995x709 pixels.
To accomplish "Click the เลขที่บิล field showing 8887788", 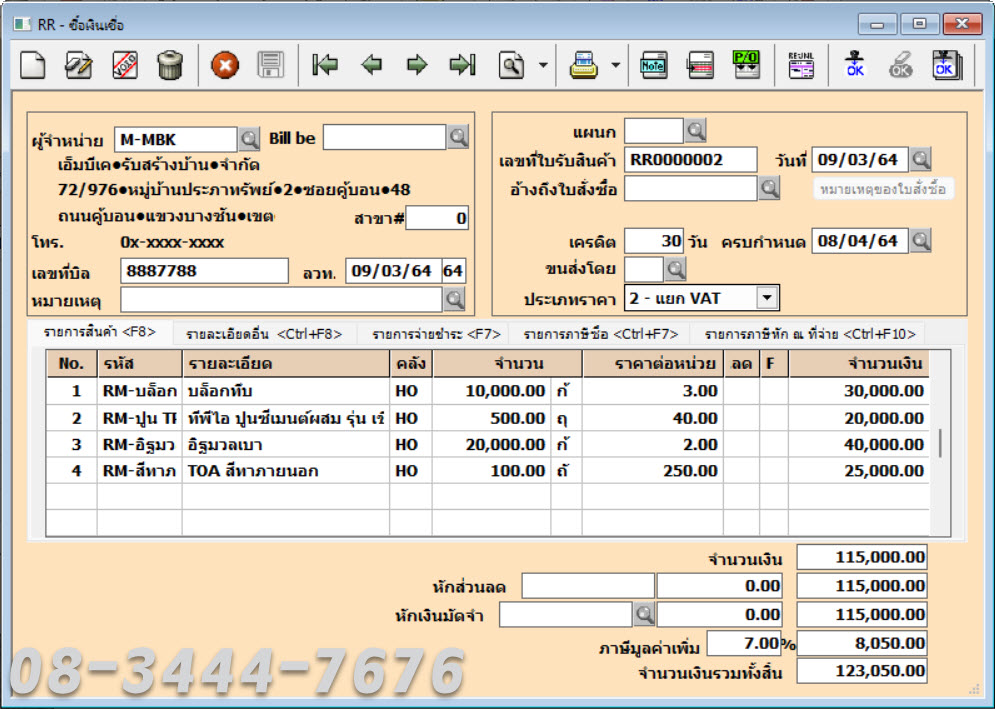I will point(204,271).
